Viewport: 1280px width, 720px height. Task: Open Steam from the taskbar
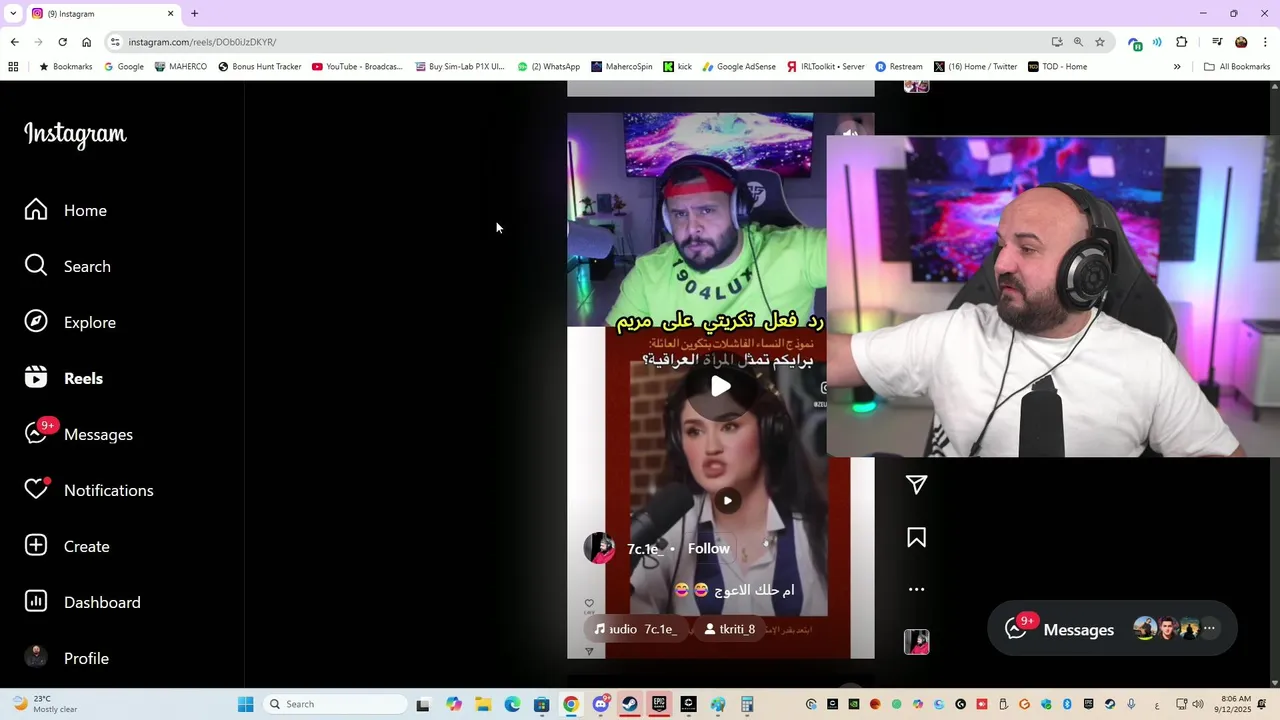pos(629,704)
